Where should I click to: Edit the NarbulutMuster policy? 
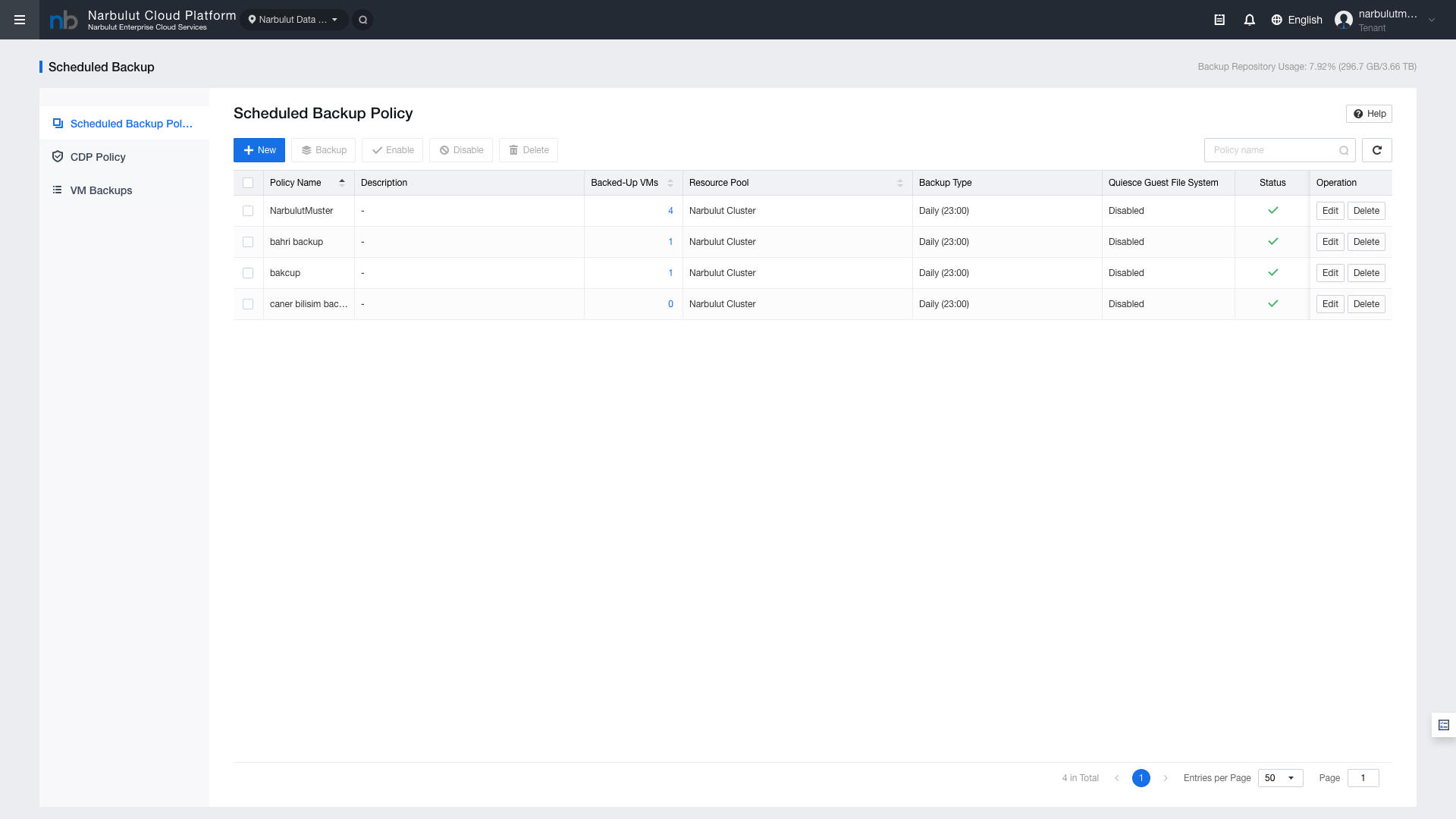pyautogui.click(x=1330, y=211)
